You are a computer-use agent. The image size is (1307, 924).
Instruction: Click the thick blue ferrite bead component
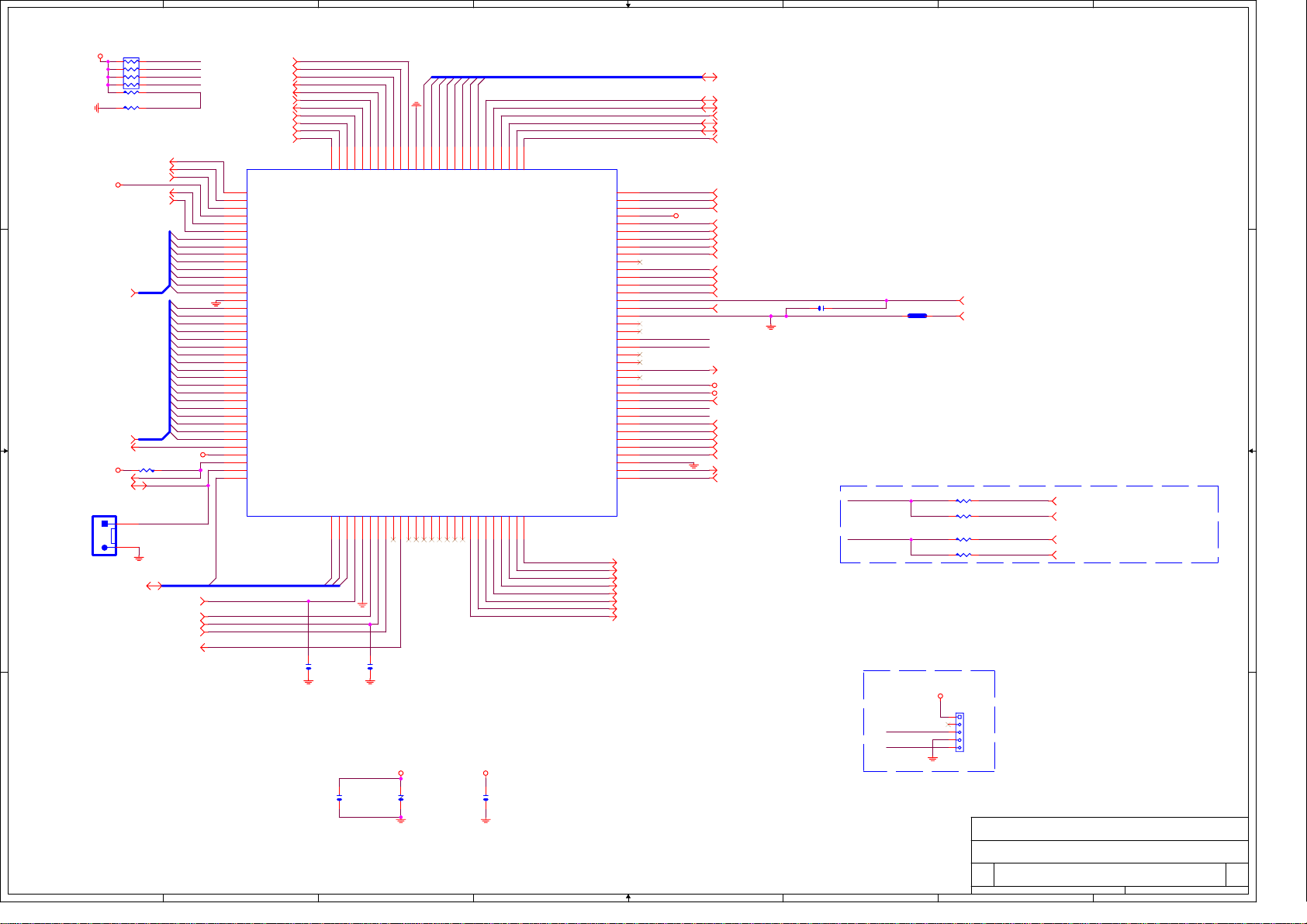[x=917, y=316]
